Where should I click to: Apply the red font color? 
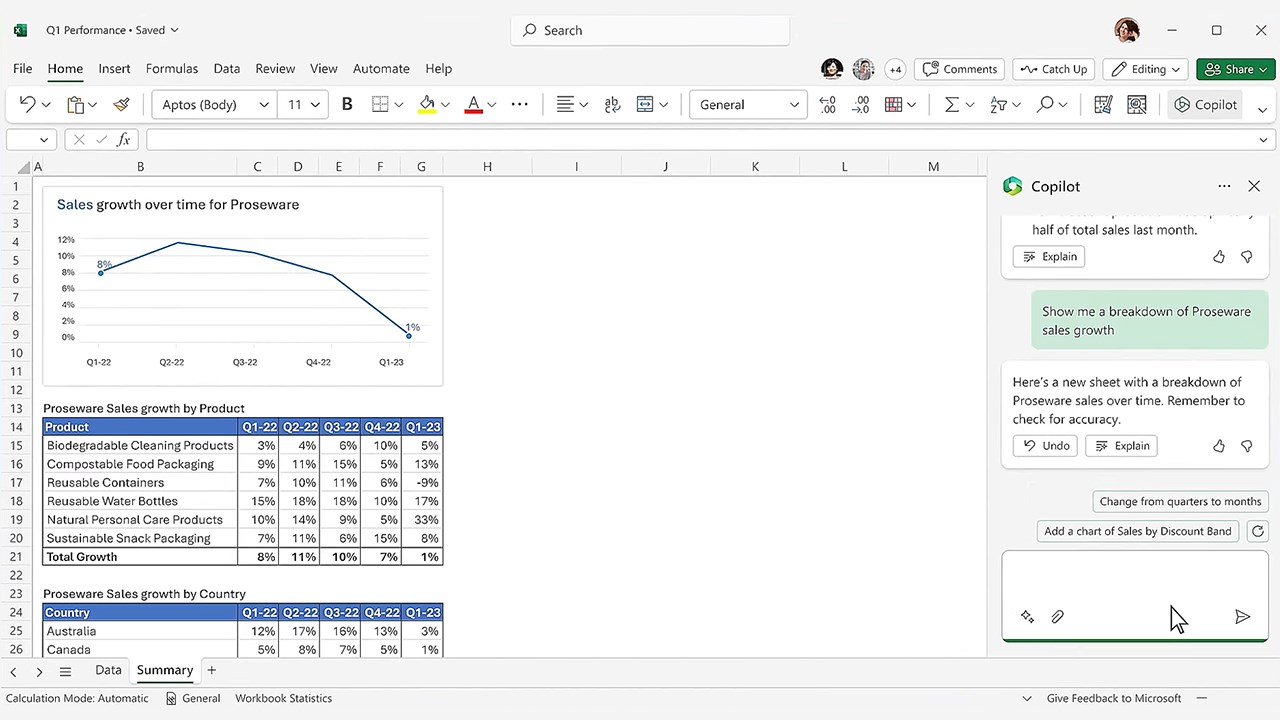[474, 104]
